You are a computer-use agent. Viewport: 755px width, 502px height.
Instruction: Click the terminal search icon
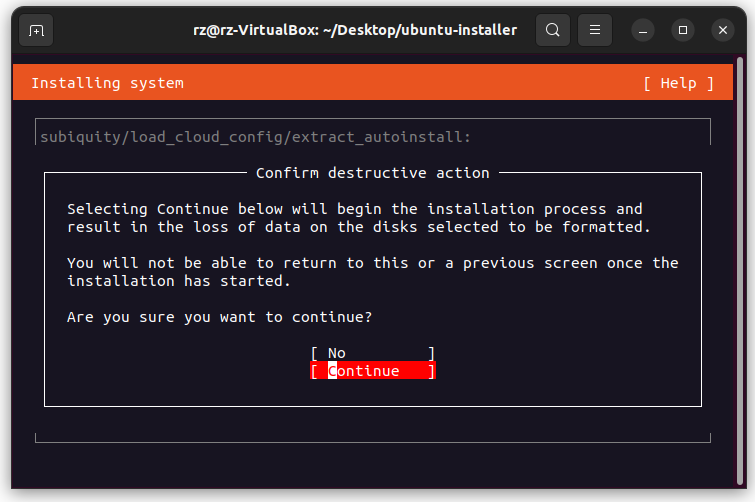[552, 30]
